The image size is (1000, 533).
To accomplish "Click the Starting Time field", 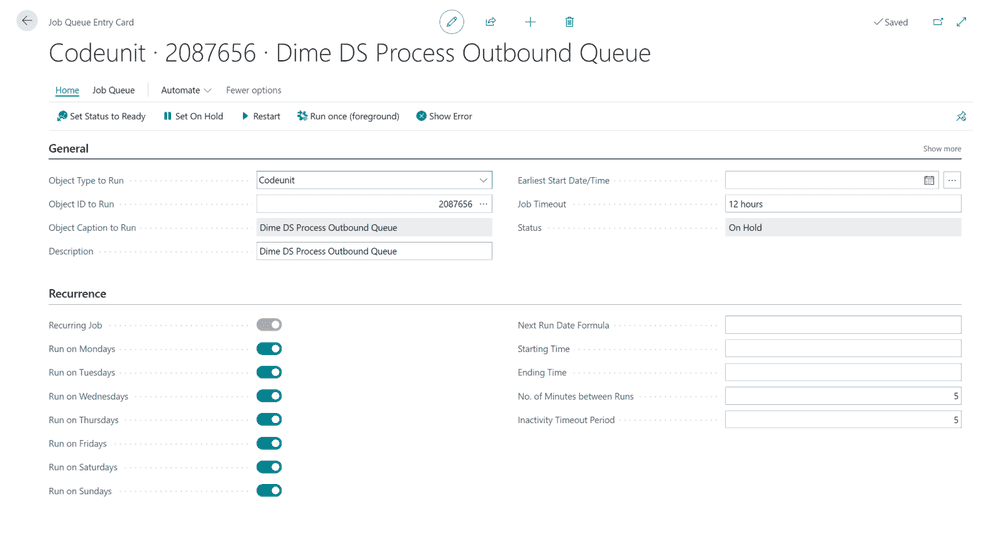I will 843,349.
